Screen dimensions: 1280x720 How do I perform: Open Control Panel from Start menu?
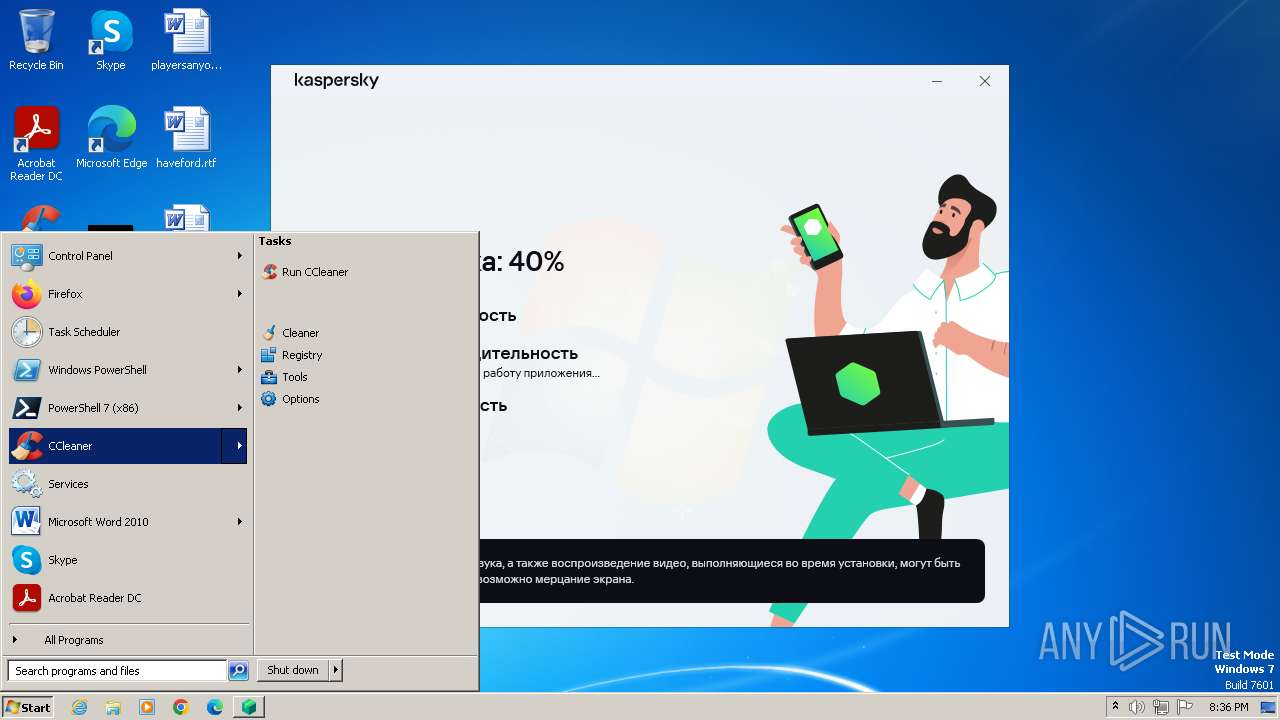(127, 256)
